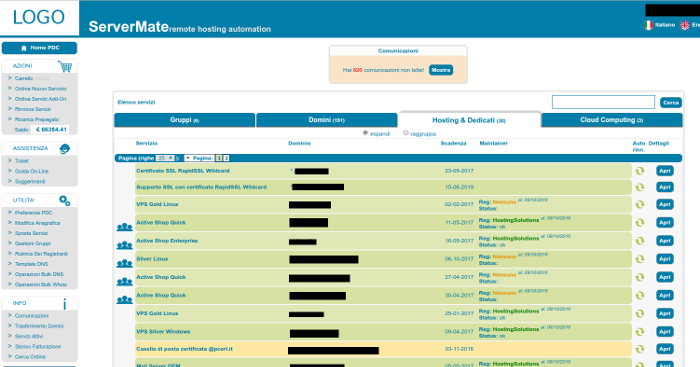Click the Home PDC button
Viewport: 700px width, 367px height.
[39, 48]
